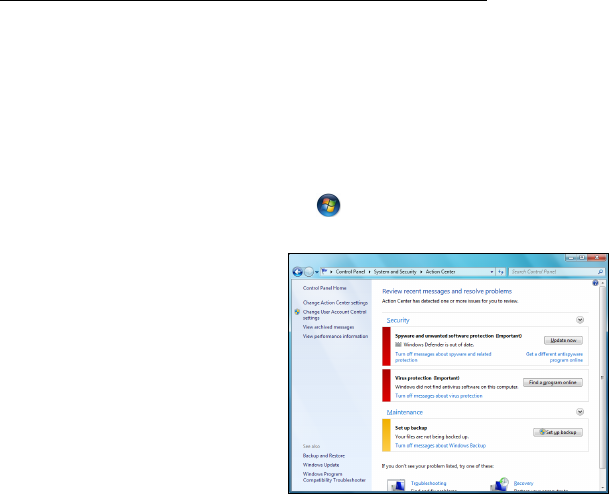Open Get a different antispyware program online

click(554, 357)
